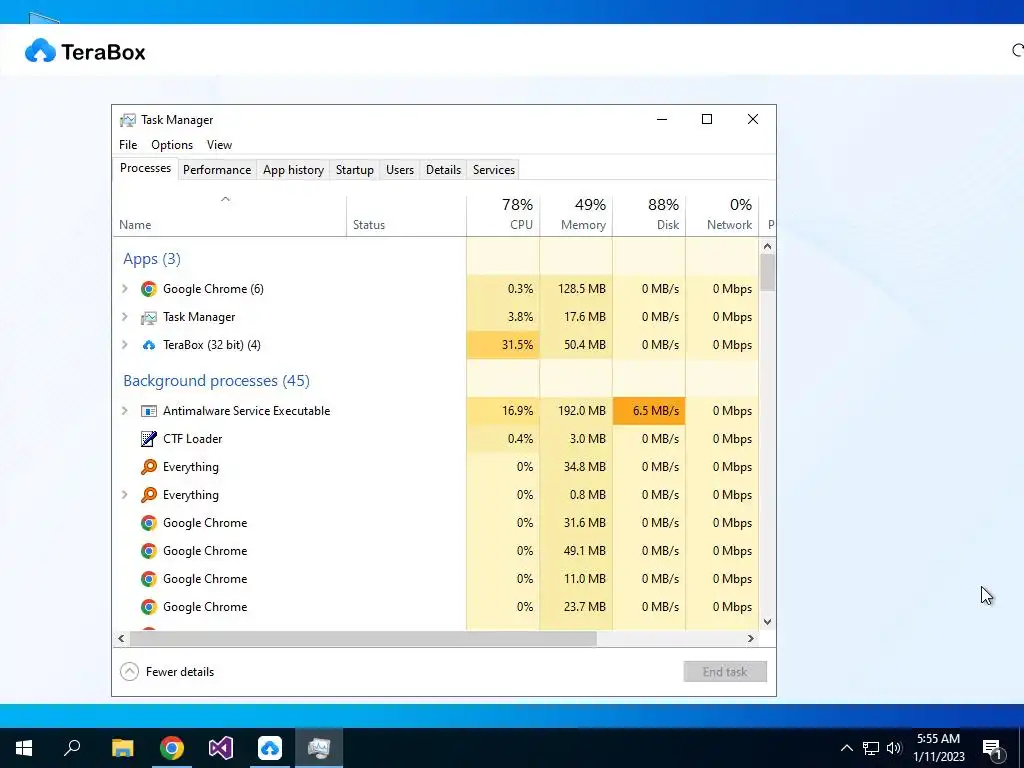Select the 31.5% CPU cell for TeraBox
The height and width of the screenshot is (768, 1024).
tap(503, 345)
